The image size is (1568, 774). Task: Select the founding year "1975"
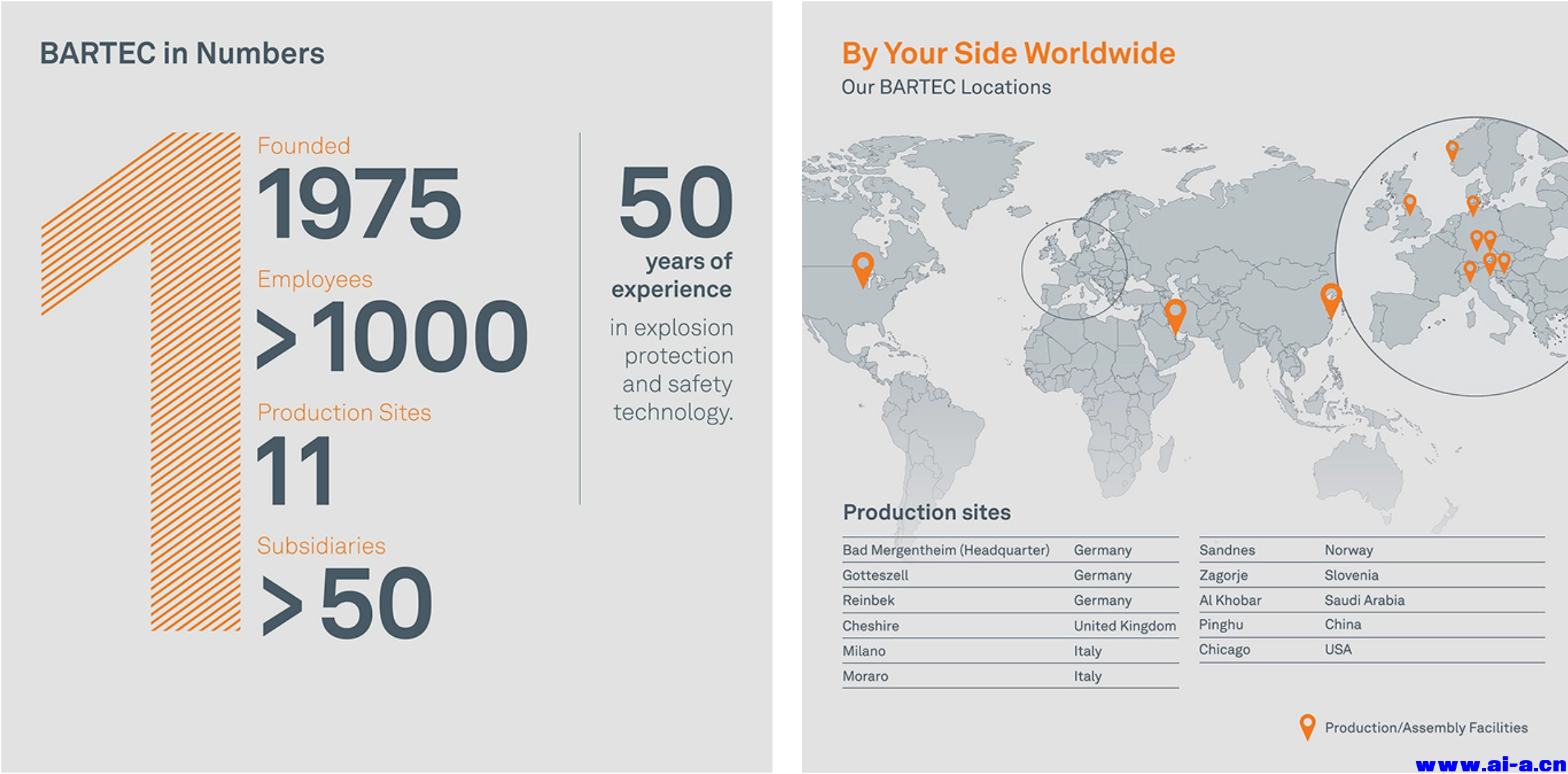(360, 203)
